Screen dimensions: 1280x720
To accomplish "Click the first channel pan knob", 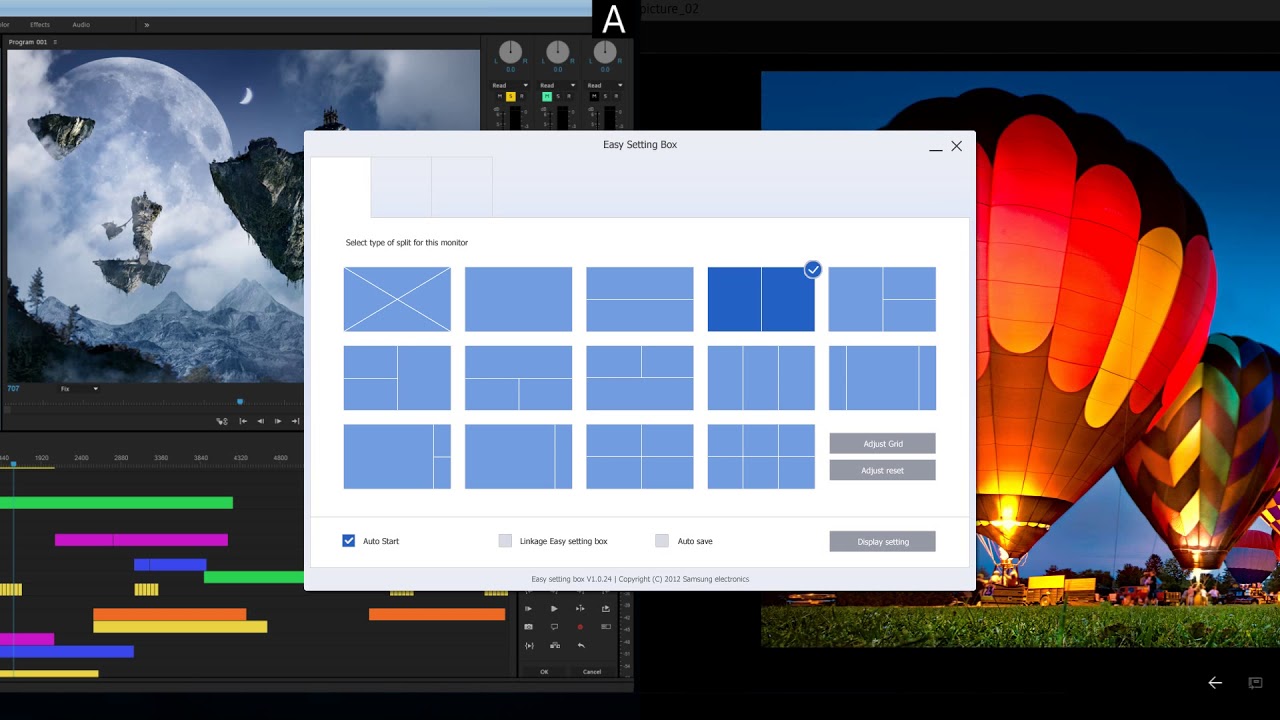I will 510,52.
